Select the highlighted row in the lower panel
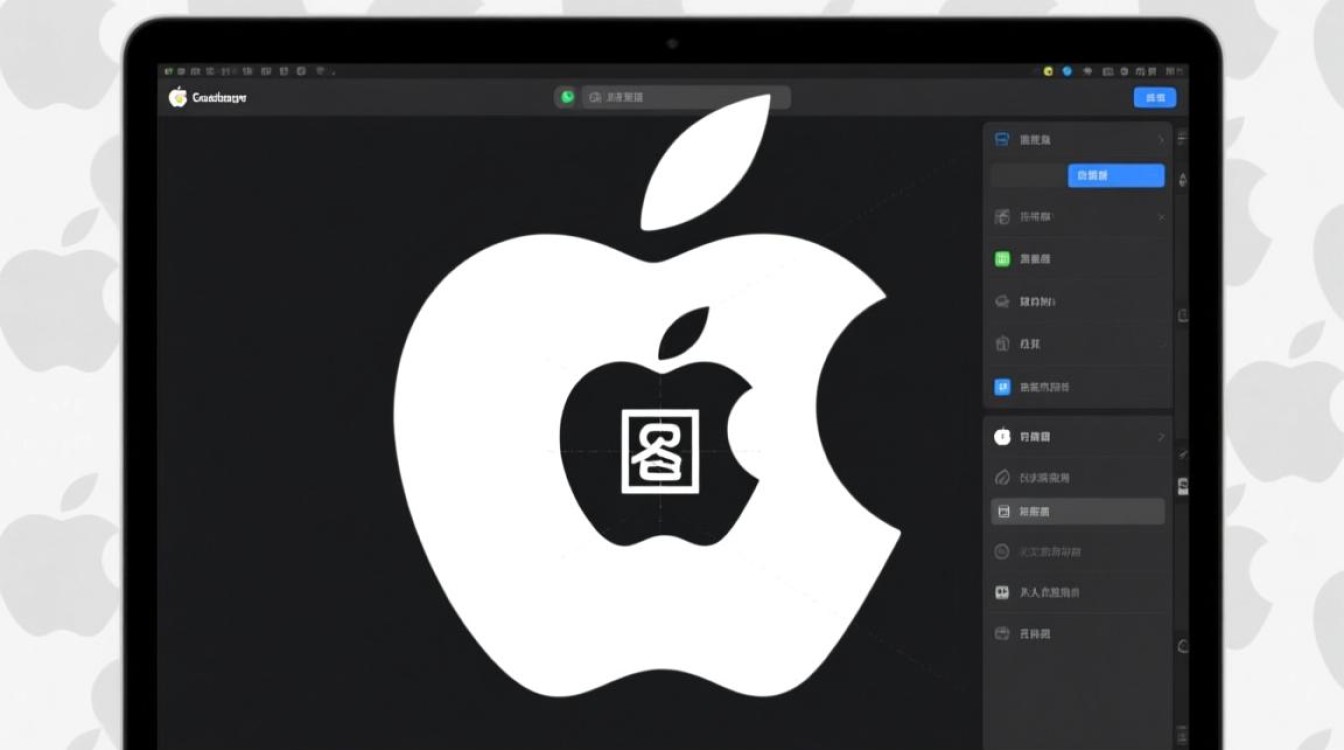1344x750 pixels. tap(1078, 512)
